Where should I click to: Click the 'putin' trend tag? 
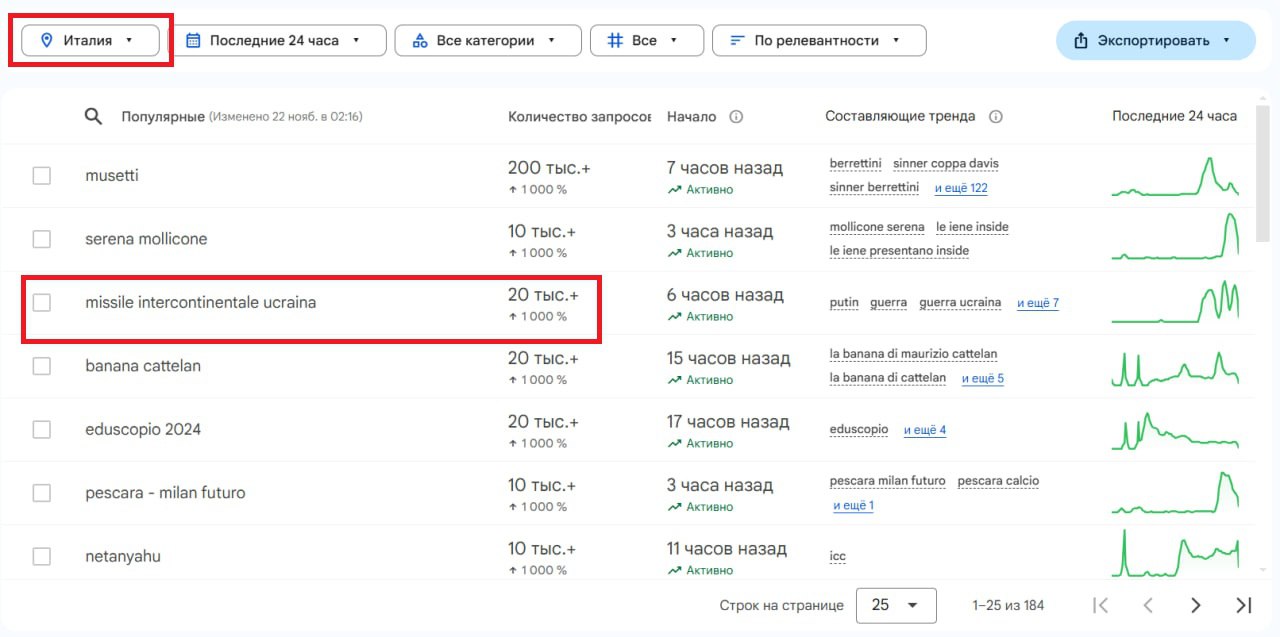[844, 302]
